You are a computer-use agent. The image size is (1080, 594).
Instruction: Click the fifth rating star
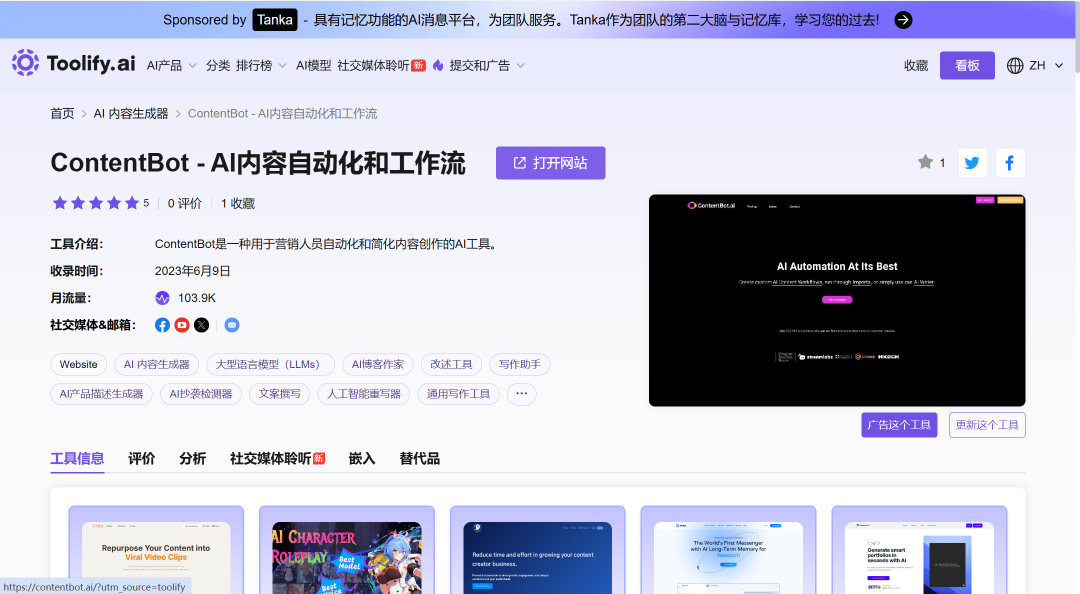click(132, 203)
